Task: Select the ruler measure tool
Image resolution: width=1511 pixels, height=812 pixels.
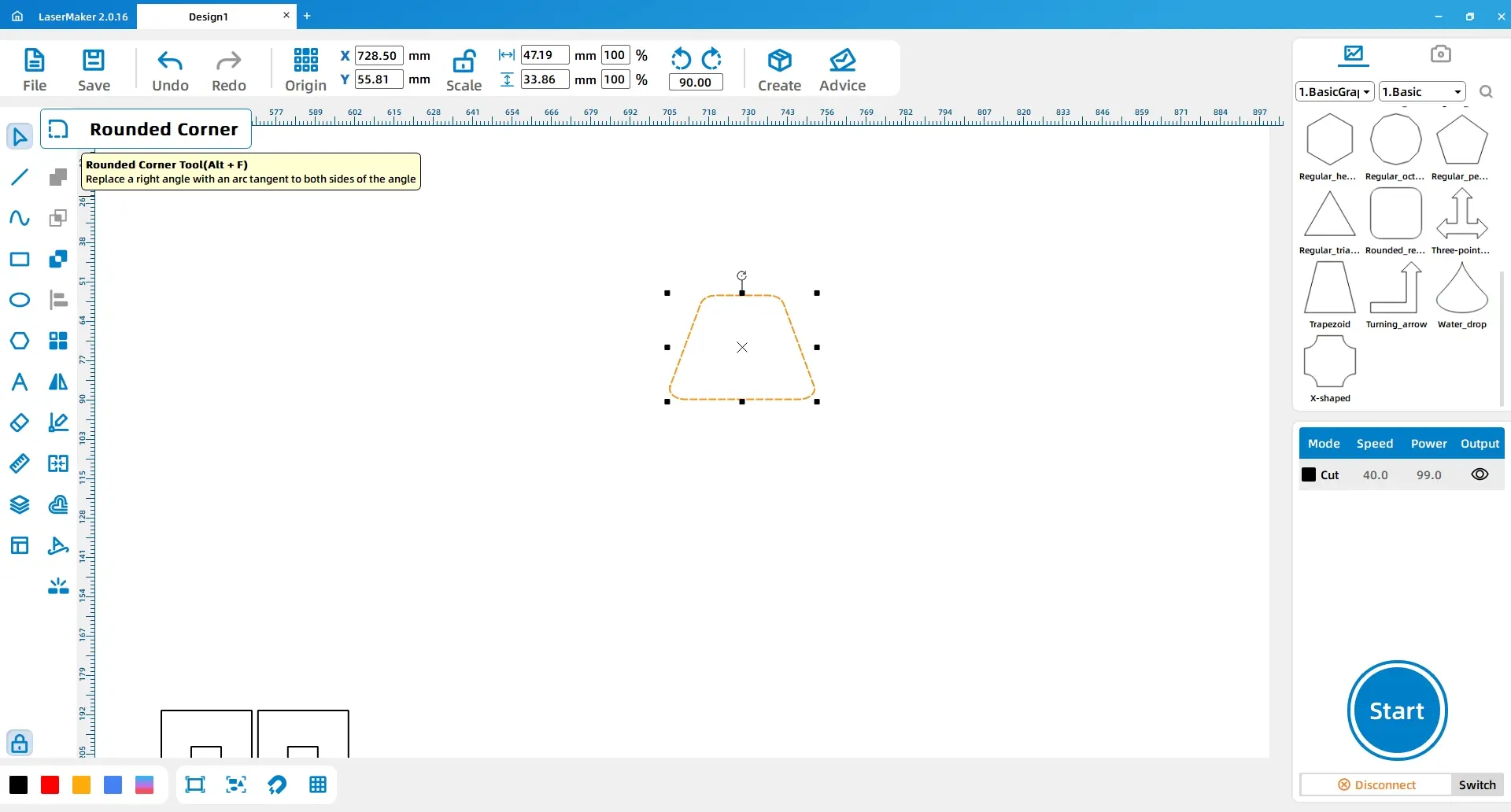Action: click(20, 463)
